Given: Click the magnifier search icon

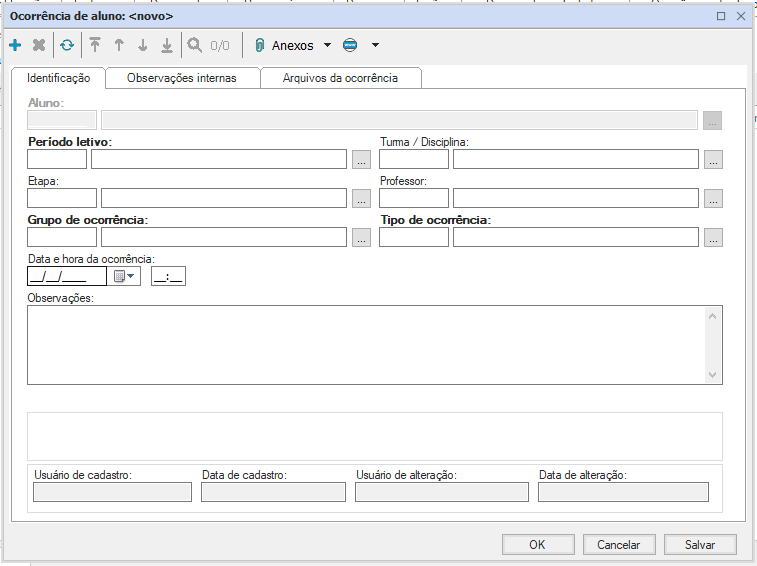Looking at the screenshot, I should [194, 45].
